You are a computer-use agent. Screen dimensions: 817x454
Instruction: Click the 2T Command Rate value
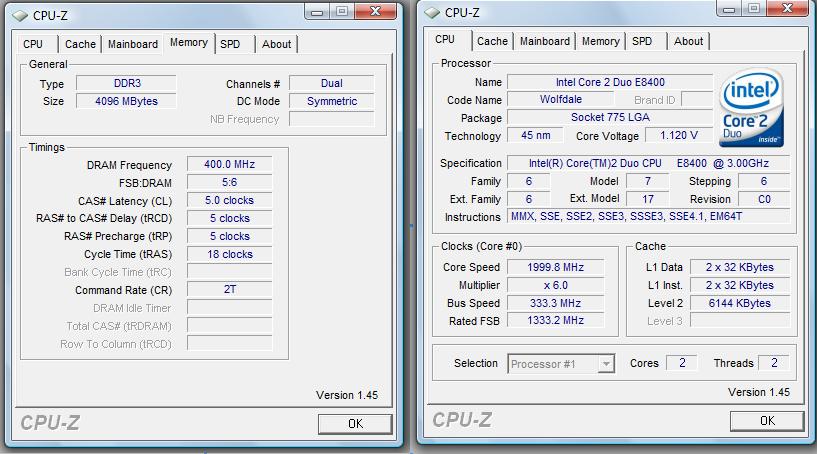(229, 289)
